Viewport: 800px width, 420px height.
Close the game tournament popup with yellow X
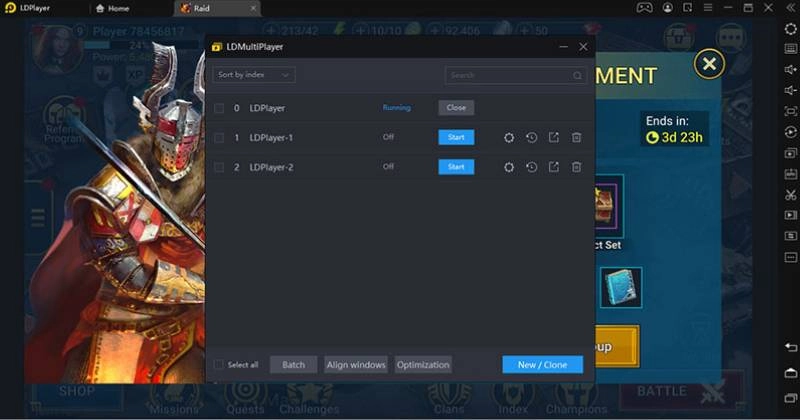coord(709,64)
